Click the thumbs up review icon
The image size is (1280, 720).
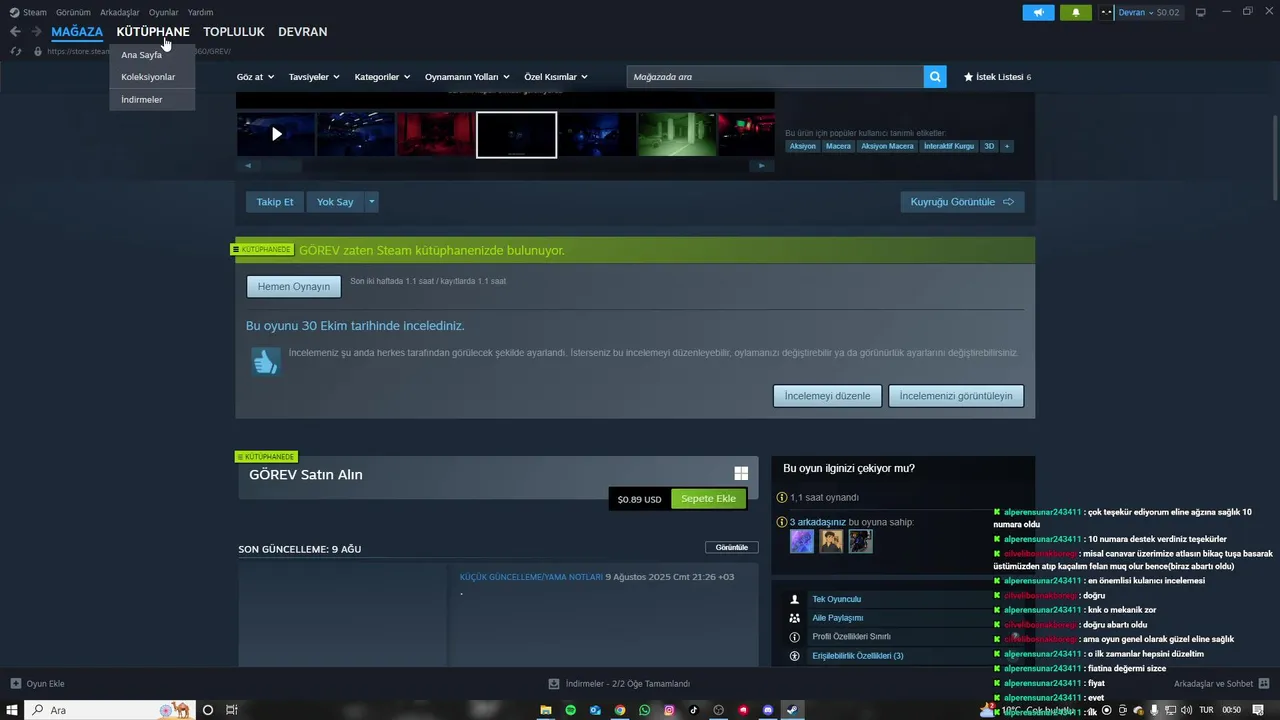pyautogui.click(x=265, y=362)
